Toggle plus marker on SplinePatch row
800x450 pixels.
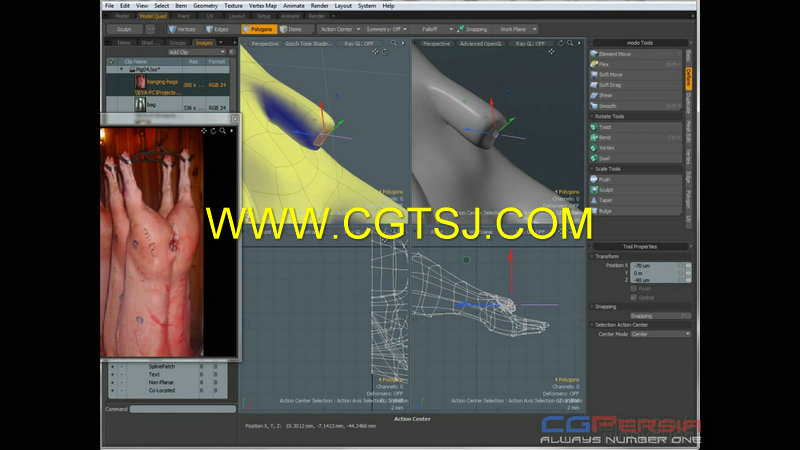112,366
